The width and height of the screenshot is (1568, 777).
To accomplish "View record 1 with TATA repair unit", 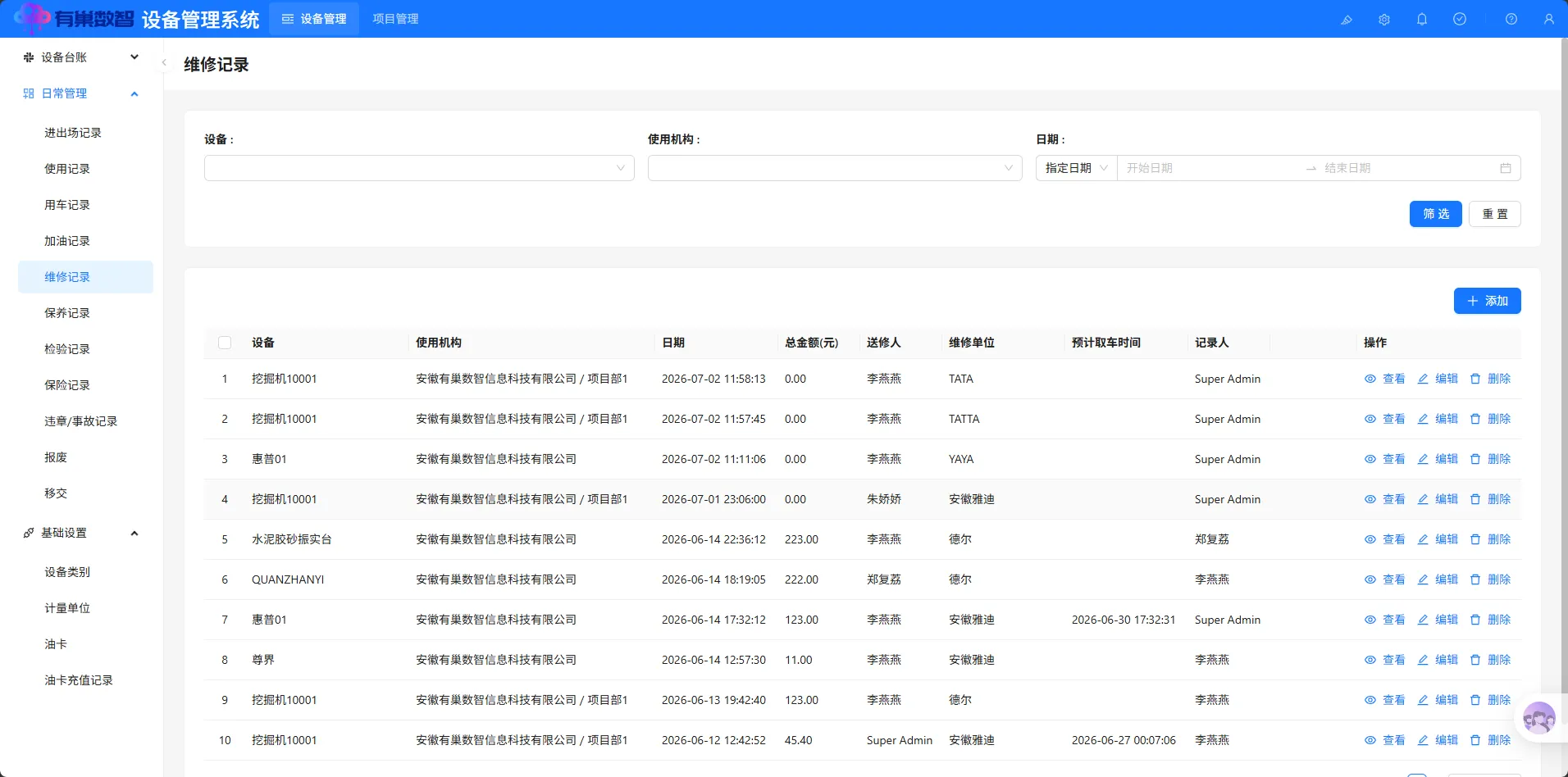I will click(1385, 379).
